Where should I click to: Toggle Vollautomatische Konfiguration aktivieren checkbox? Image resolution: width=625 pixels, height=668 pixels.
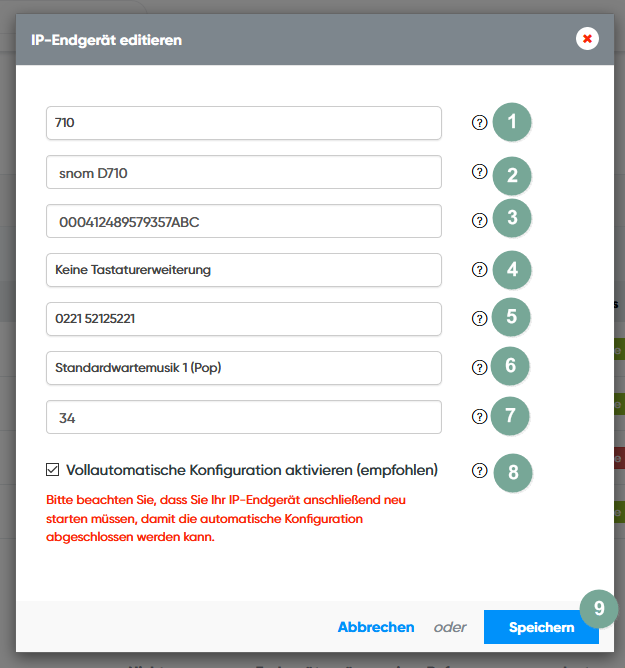coord(53,469)
